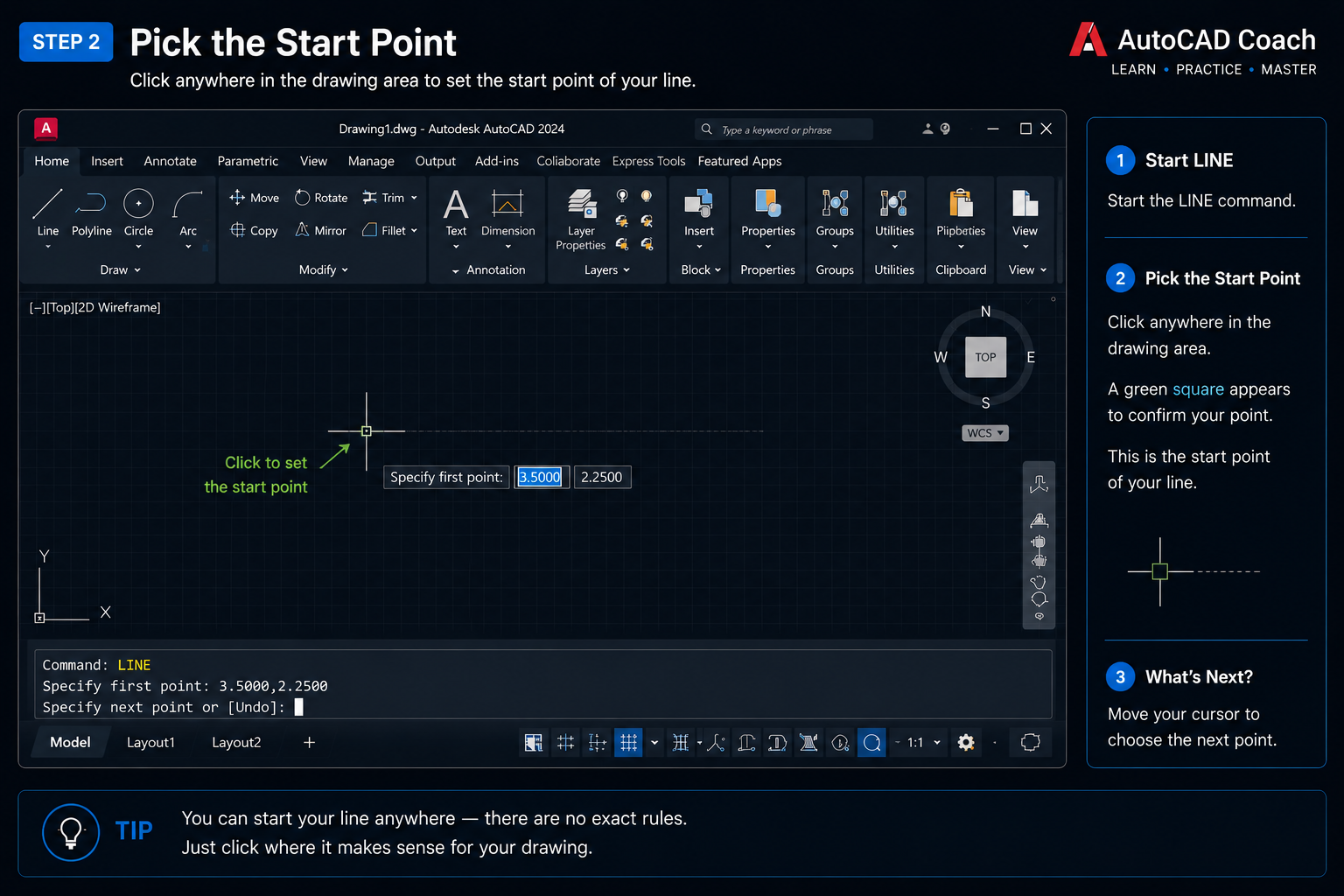Toggle the highlighted blue grid button in status bar
The width and height of the screenshot is (1344, 896).
click(x=628, y=743)
